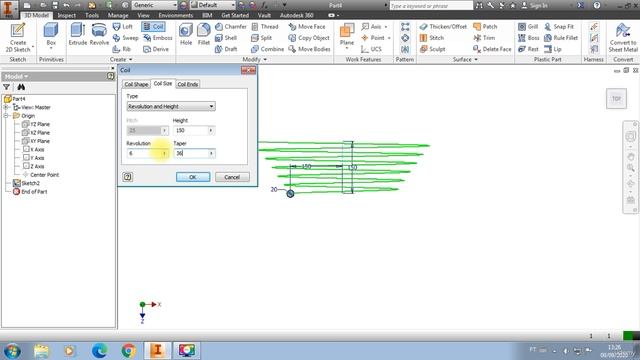Click Convert to Sheet Metal
The height and width of the screenshot is (360, 640).
click(x=623, y=37)
